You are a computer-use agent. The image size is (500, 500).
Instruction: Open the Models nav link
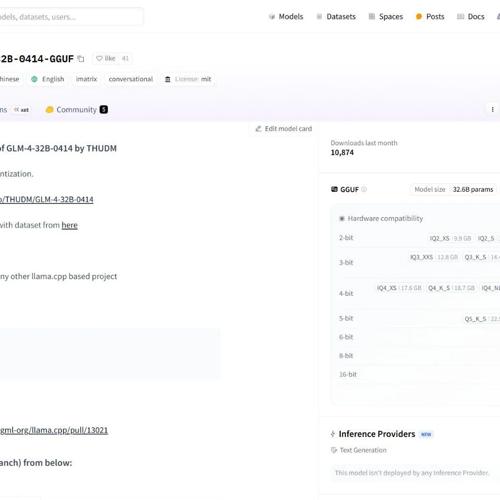pos(286,17)
